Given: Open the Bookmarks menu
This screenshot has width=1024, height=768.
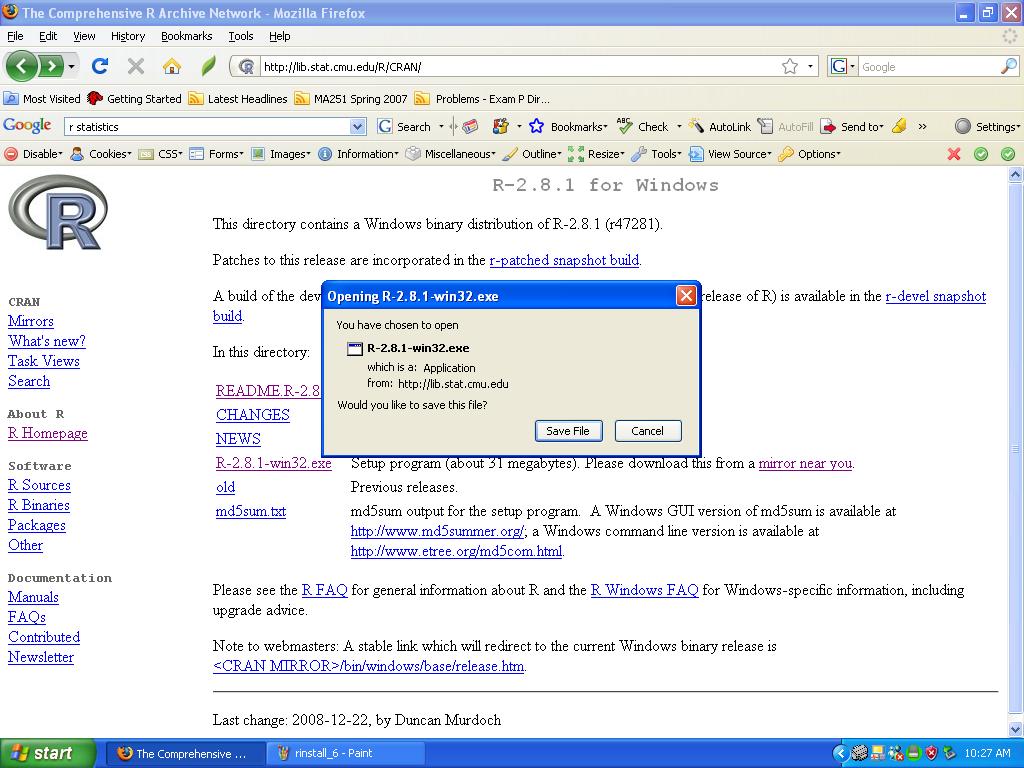Looking at the screenshot, I should [x=186, y=36].
